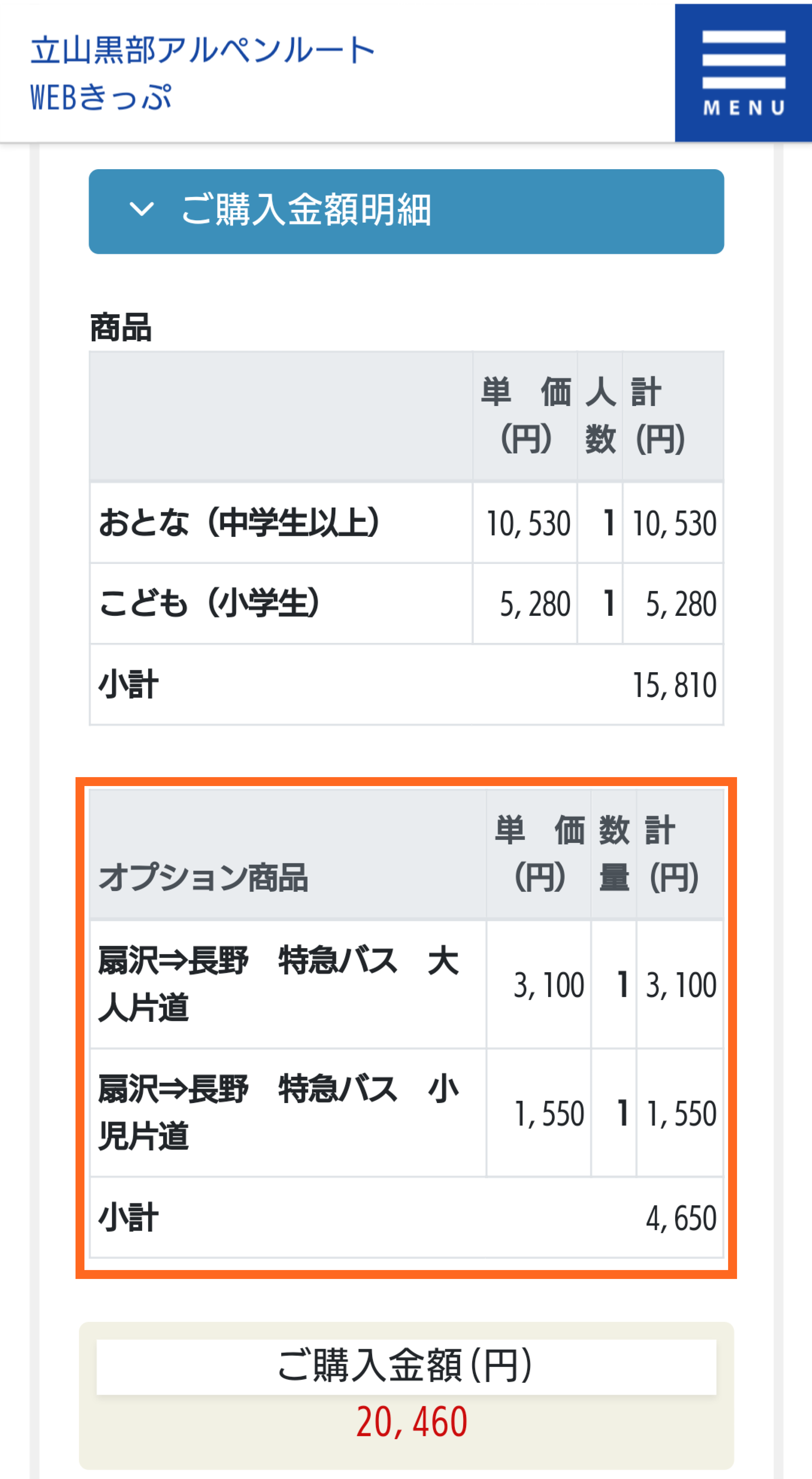Tap the こども（小学生） row label
The width and height of the screenshot is (812, 1479).
point(209,603)
